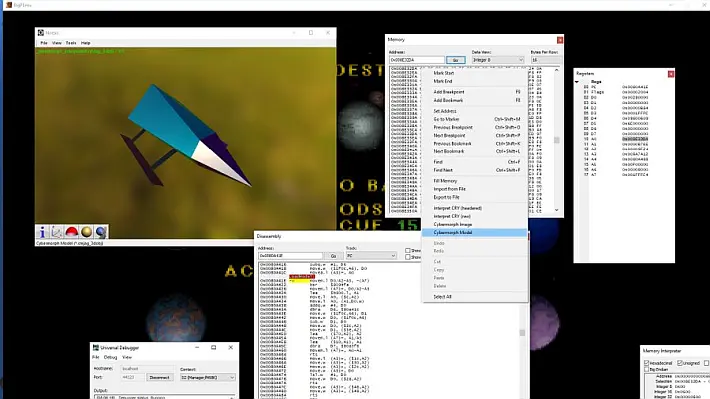Viewport: 710px width, 399px height.
Task: Select the PC row in Registers list
Action: [616, 87]
